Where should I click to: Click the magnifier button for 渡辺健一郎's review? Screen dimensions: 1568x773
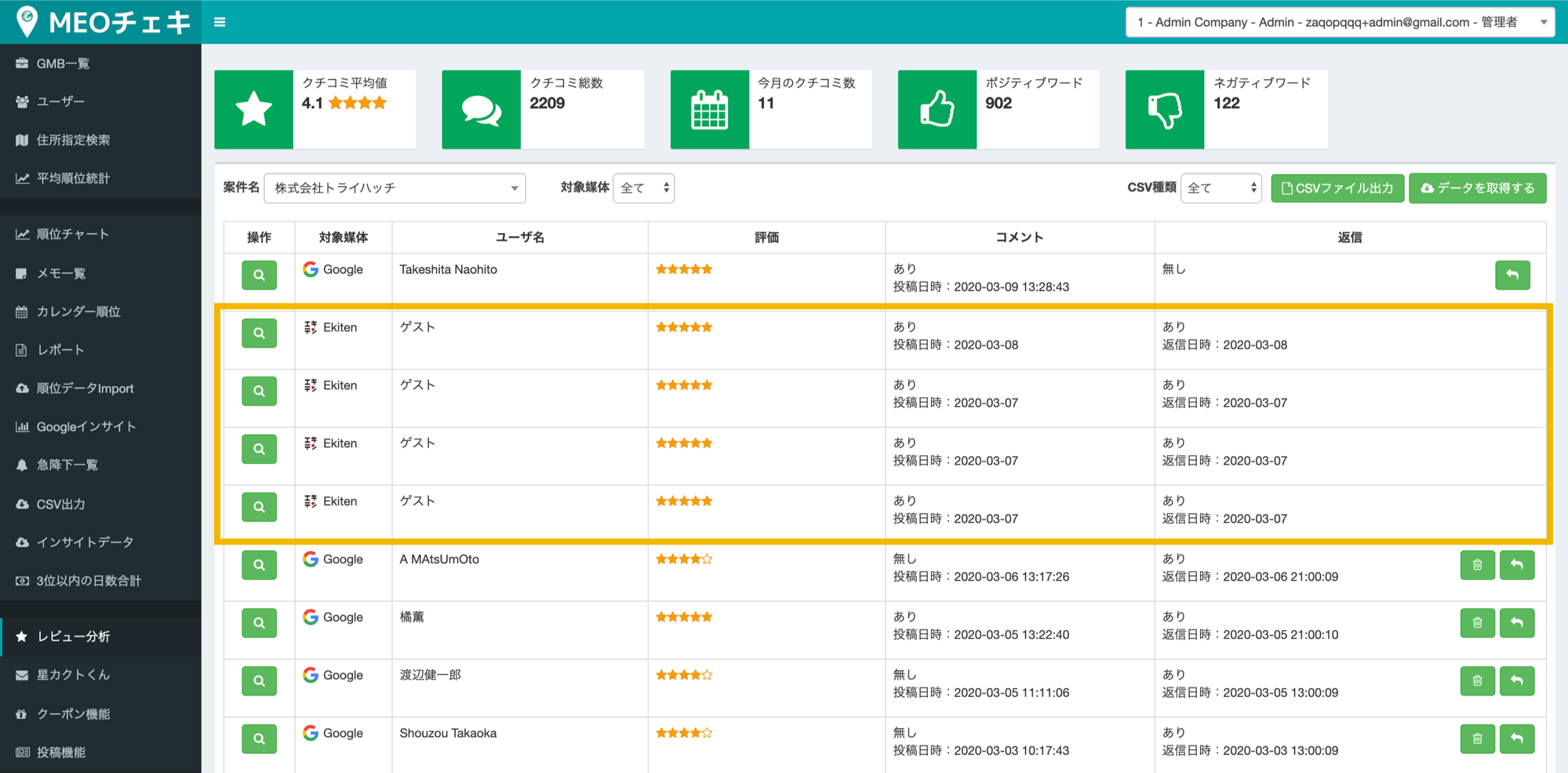tap(259, 681)
